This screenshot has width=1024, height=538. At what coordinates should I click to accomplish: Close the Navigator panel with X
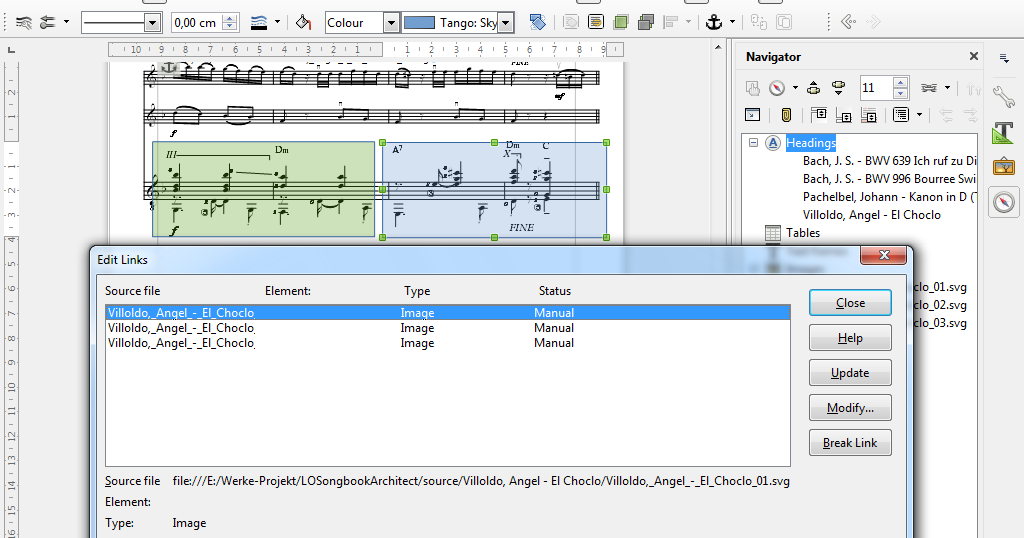tap(974, 57)
